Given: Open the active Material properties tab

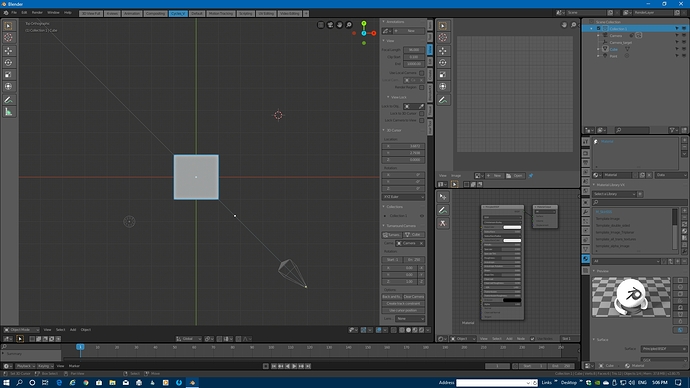Looking at the screenshot, I should tap(586, 259).
